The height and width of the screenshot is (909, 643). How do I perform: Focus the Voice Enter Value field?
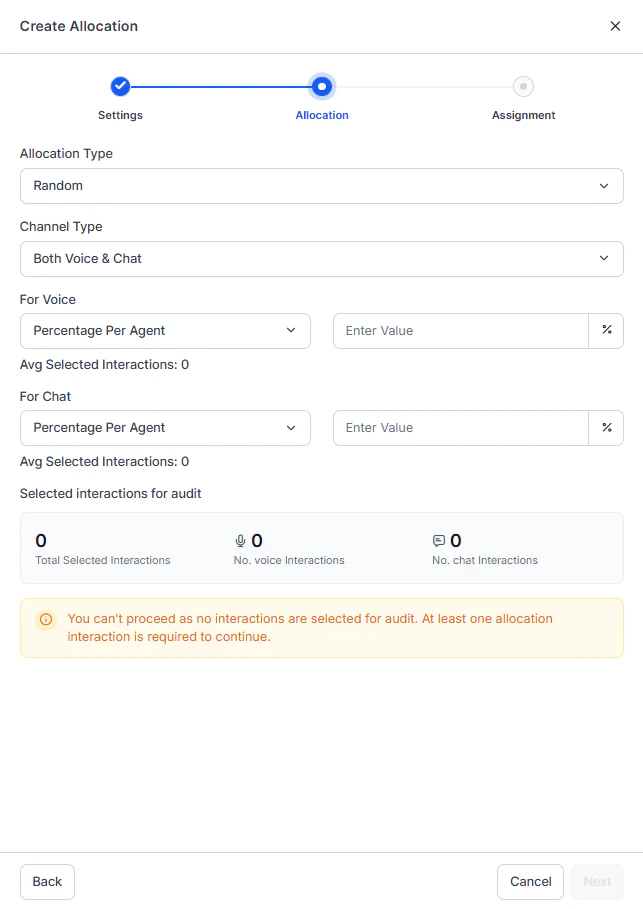coord(460,331)
